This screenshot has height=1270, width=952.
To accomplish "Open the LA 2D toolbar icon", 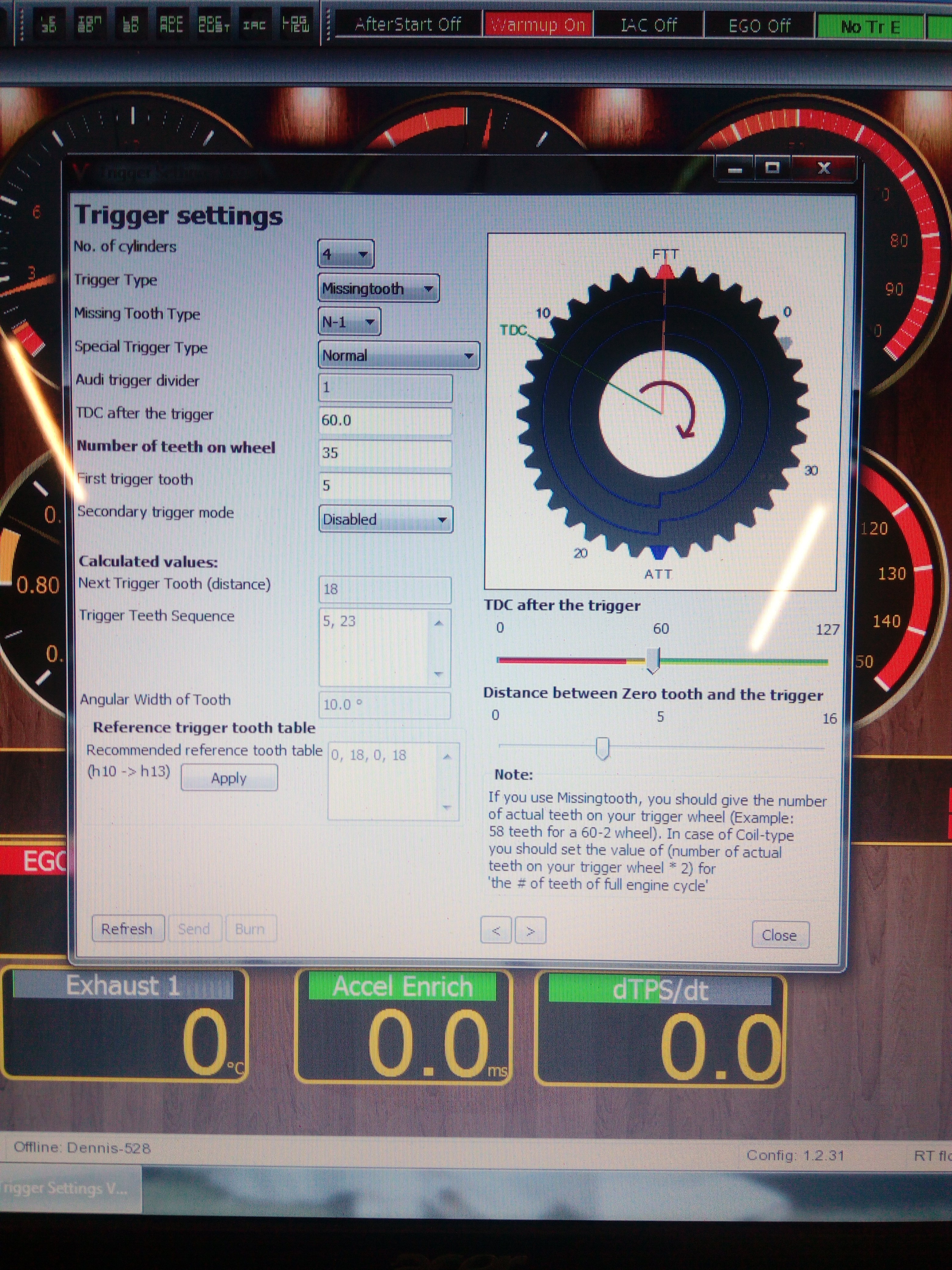I will click(x=131, y=24).
